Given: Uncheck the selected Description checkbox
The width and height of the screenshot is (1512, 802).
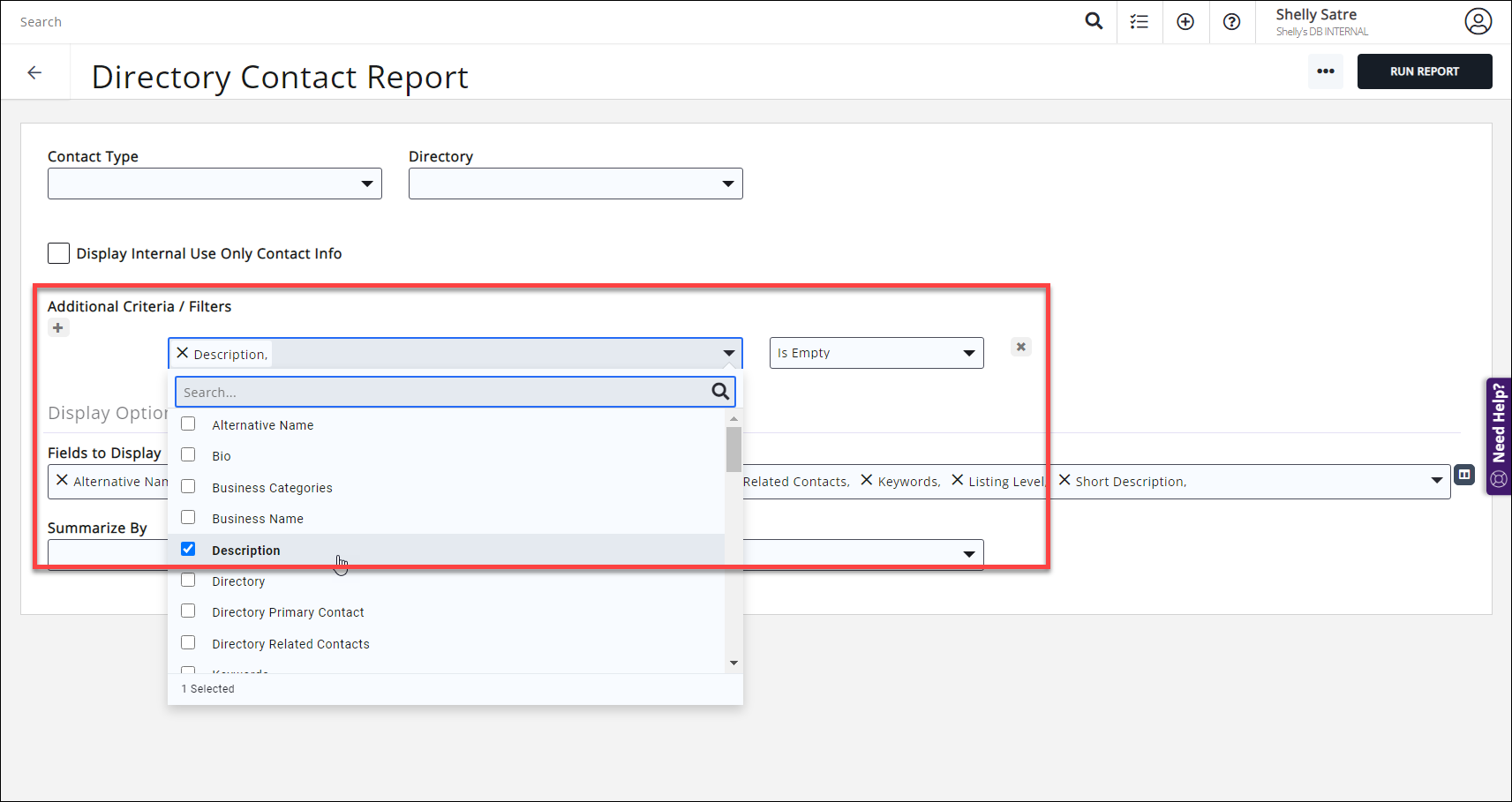Looking at the screenshot, I should click(188, 548).
